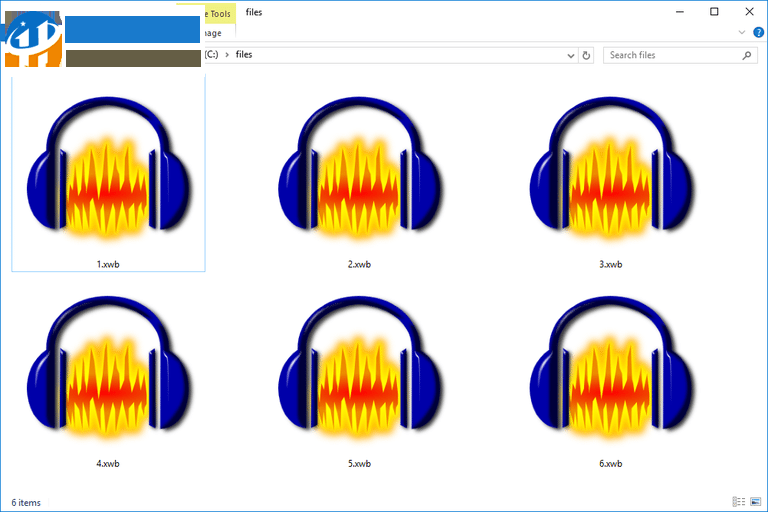Screen dimensions: 768x512
Task: Click the 1.xwb file name label
Action: click(108, 264)
